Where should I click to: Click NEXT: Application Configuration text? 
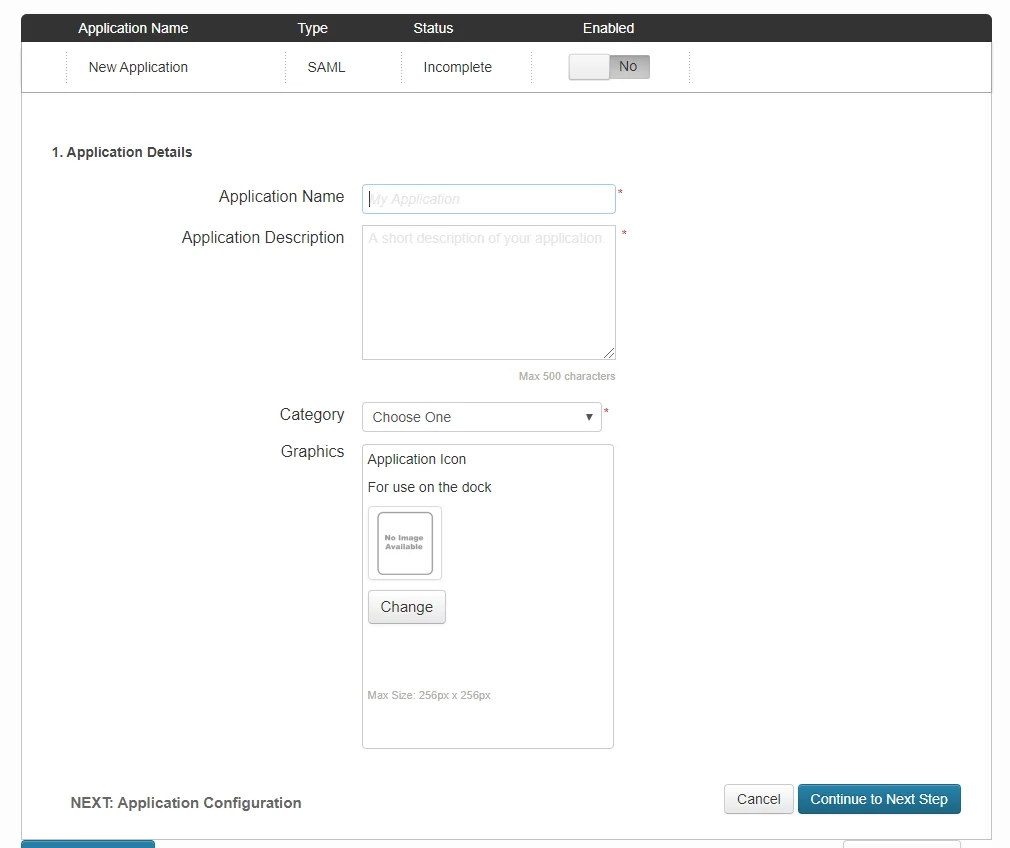tap(185, 802)
